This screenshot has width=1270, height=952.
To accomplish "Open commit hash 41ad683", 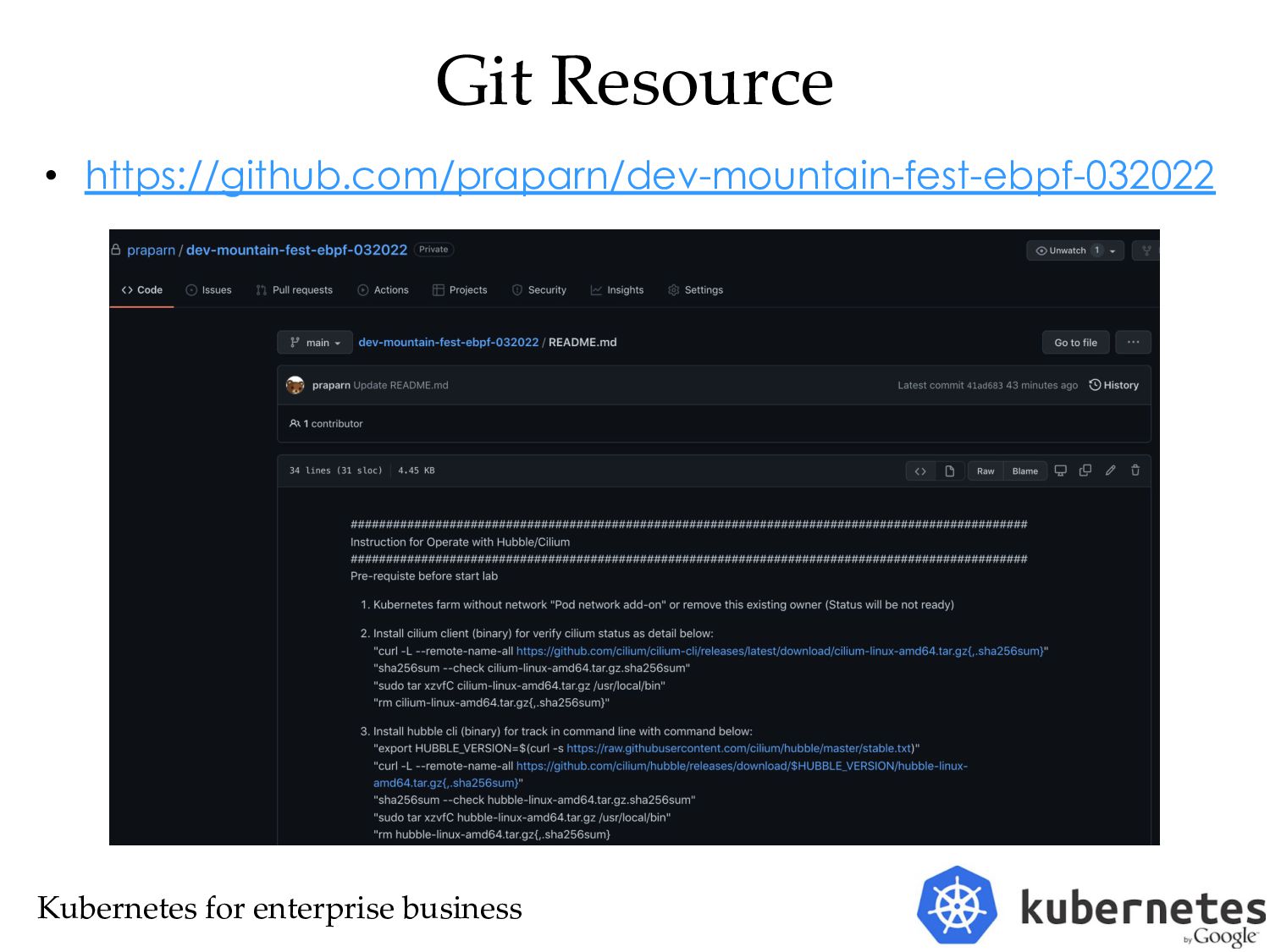I will click(985, 386).
